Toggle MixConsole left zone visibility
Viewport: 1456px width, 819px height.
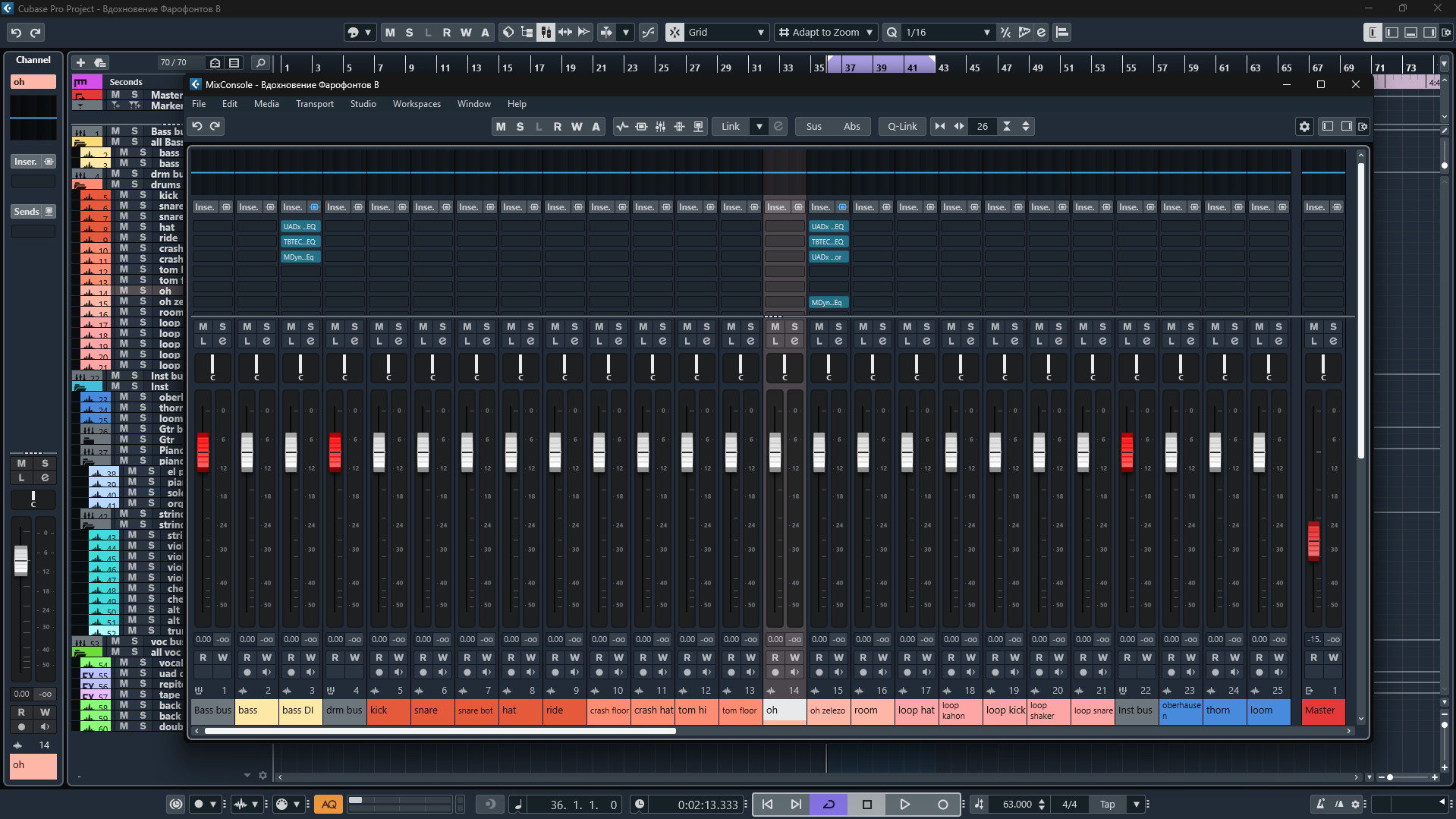tap(1328, 127)
